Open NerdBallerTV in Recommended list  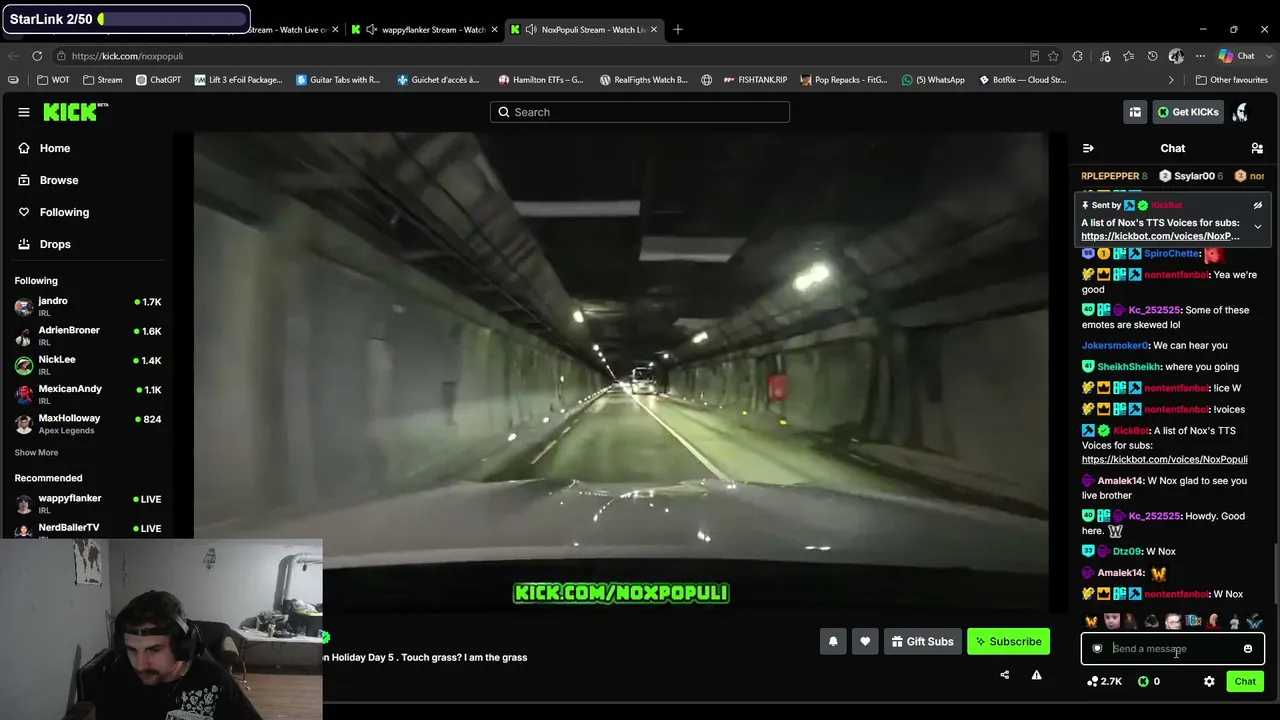[x=88, y=531]
